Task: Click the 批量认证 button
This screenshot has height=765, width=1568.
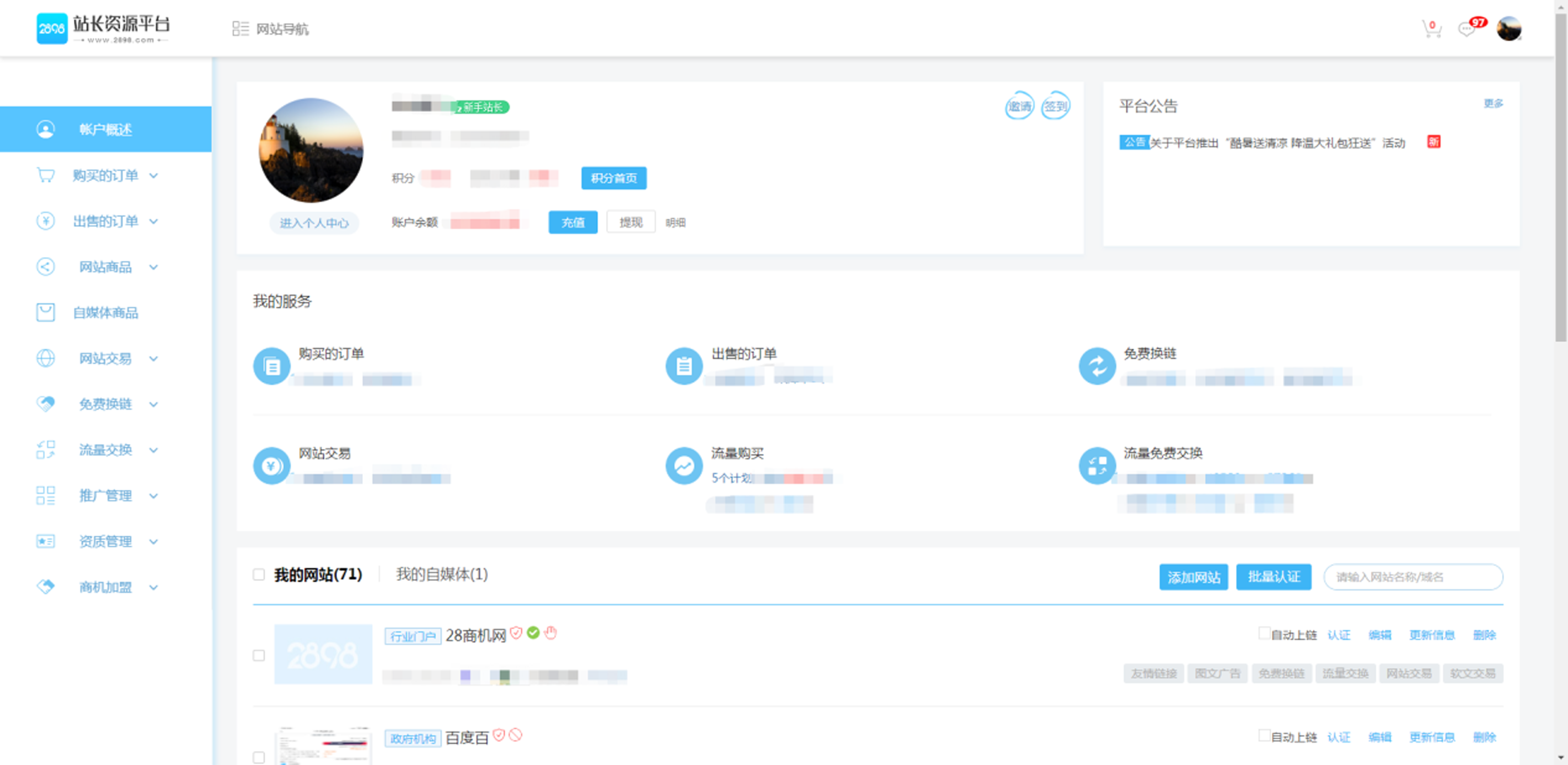Action: pos(1274,577)
